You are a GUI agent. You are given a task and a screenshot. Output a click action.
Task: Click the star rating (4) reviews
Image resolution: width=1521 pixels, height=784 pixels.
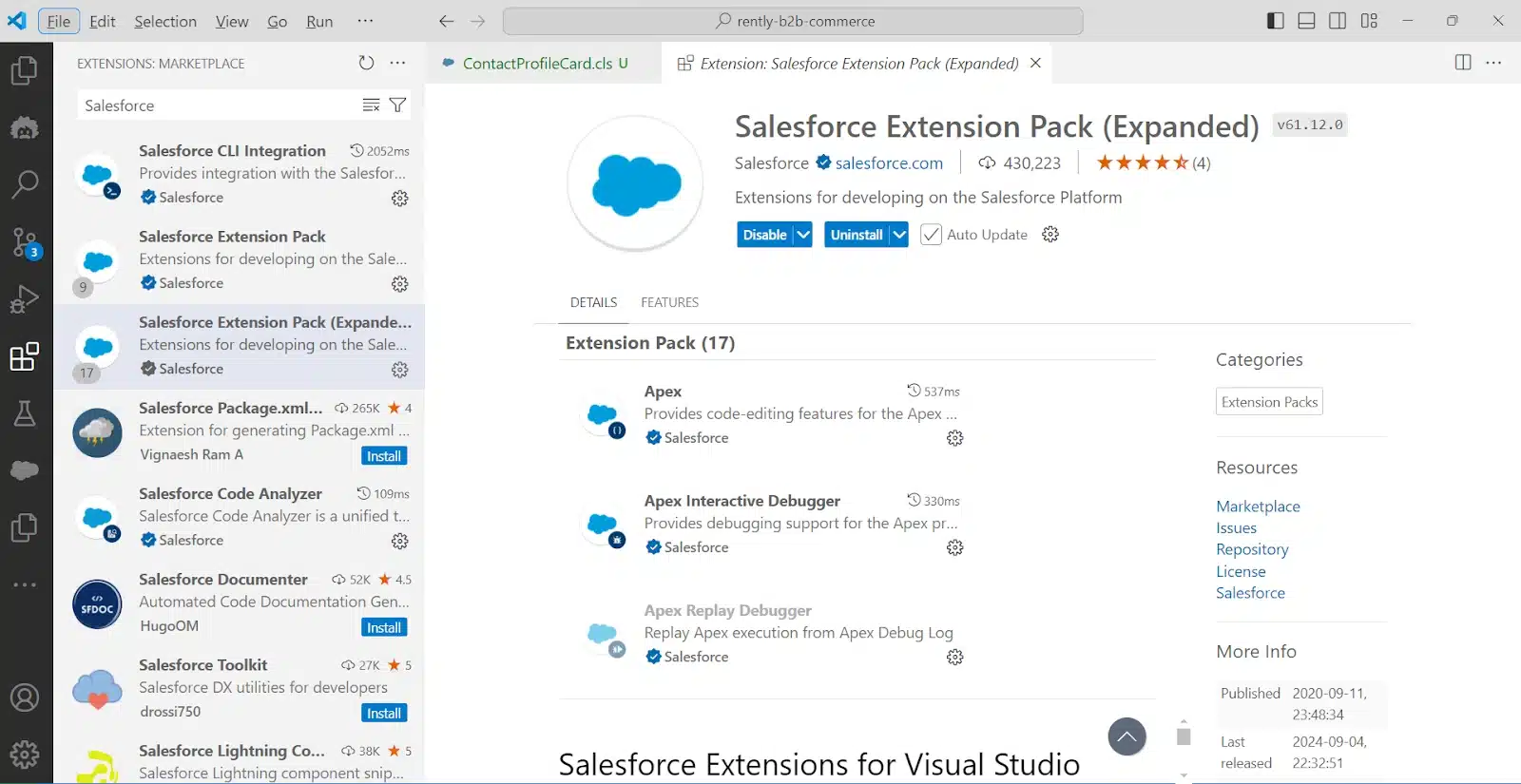click(1153, 163)
